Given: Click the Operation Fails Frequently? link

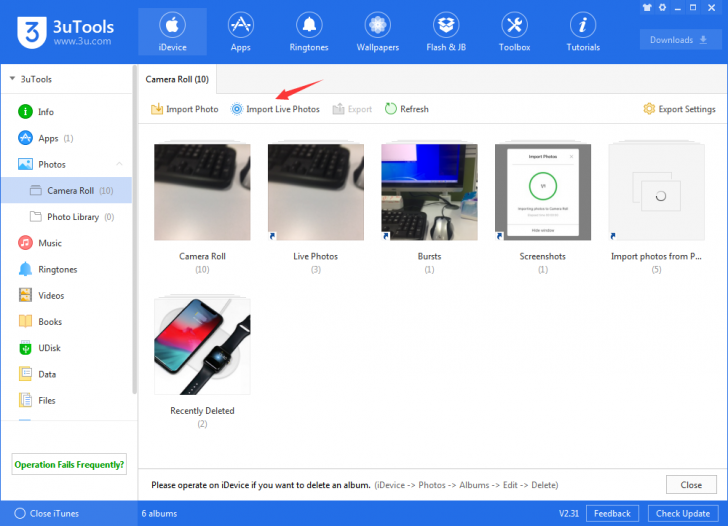Looking at the screenshot, I should [x=69, y=464].
